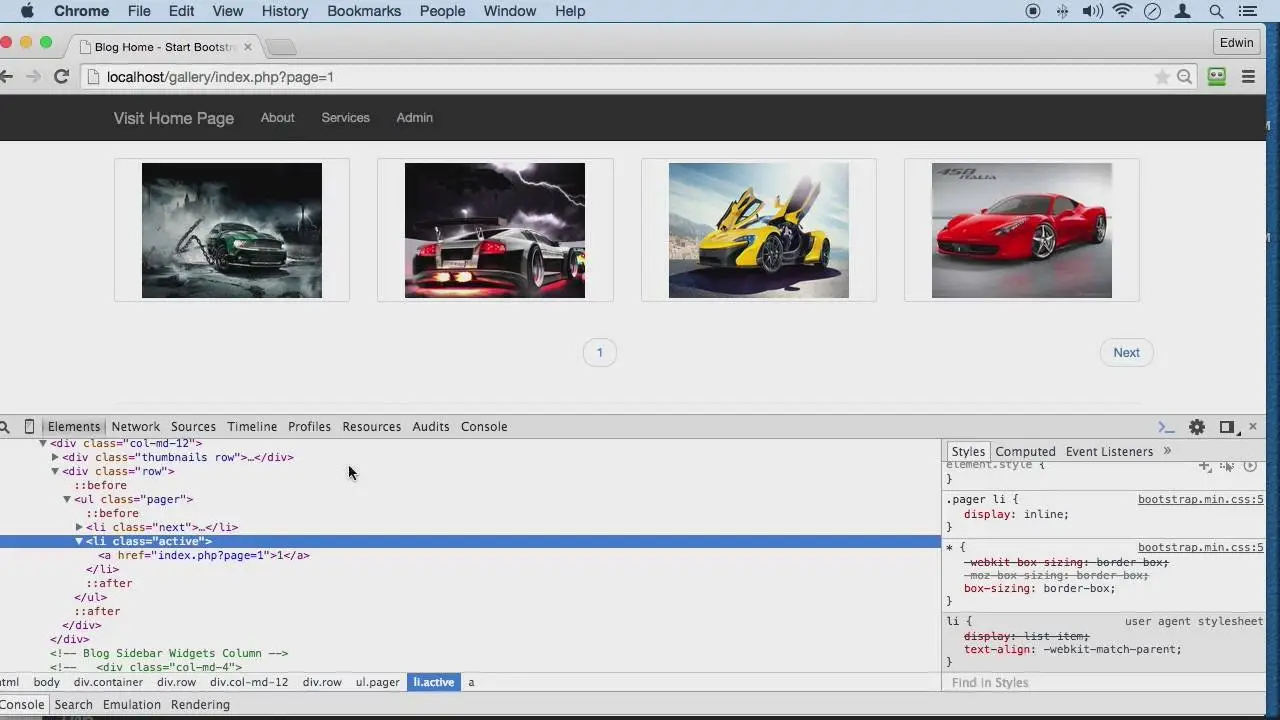
Task: Show the console drawer icon in DevTools
Action: (x=1166, y=427)
